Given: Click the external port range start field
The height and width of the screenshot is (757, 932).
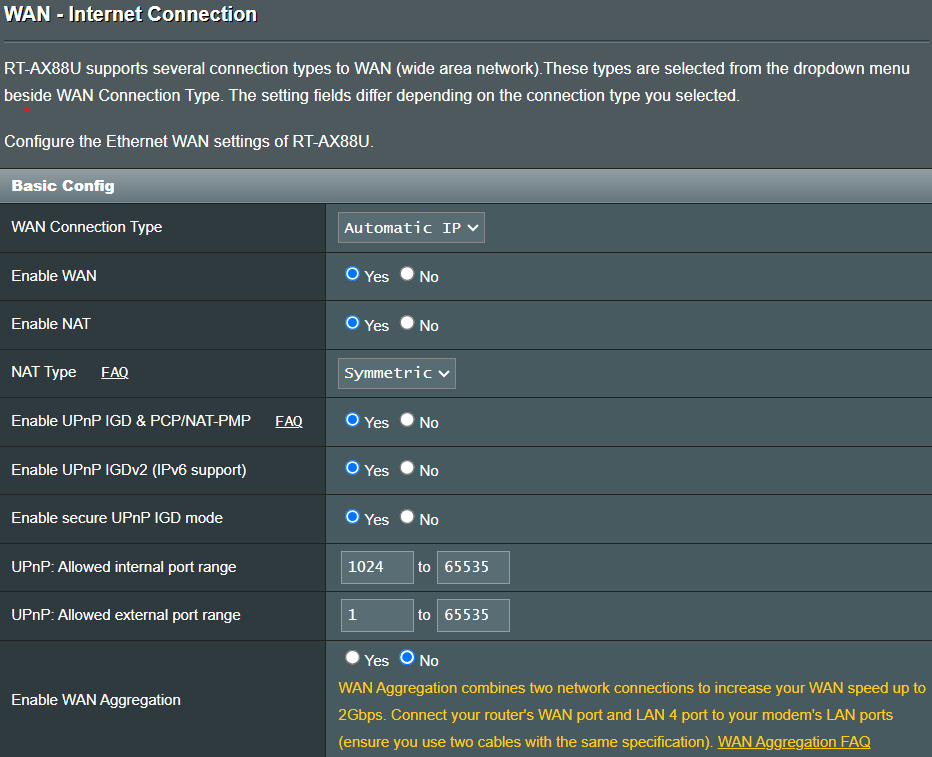Looking at the screenshot, I should pyautogui.click(x=377, y=615).
